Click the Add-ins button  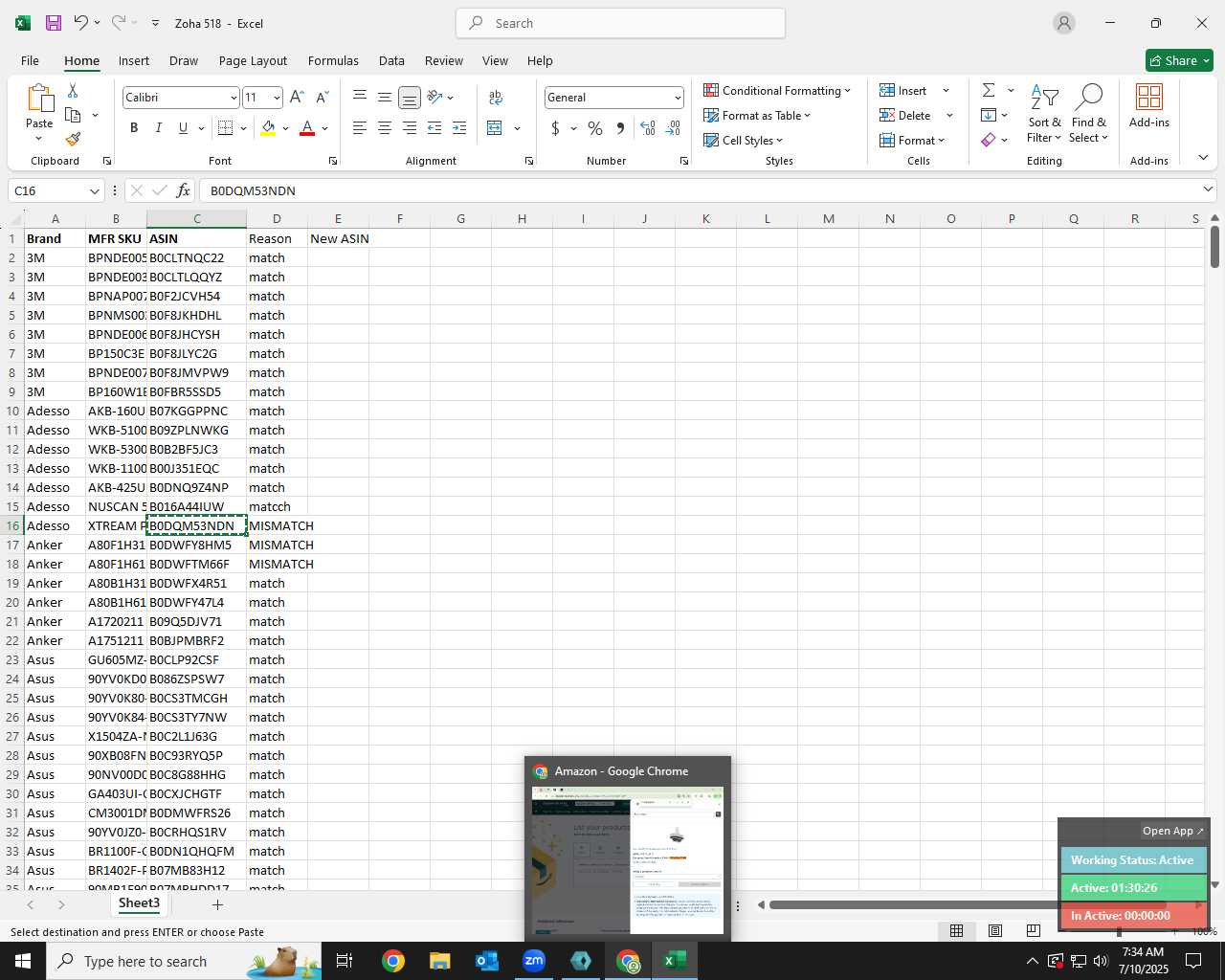pyautogui.click(x=1149, y=106)
